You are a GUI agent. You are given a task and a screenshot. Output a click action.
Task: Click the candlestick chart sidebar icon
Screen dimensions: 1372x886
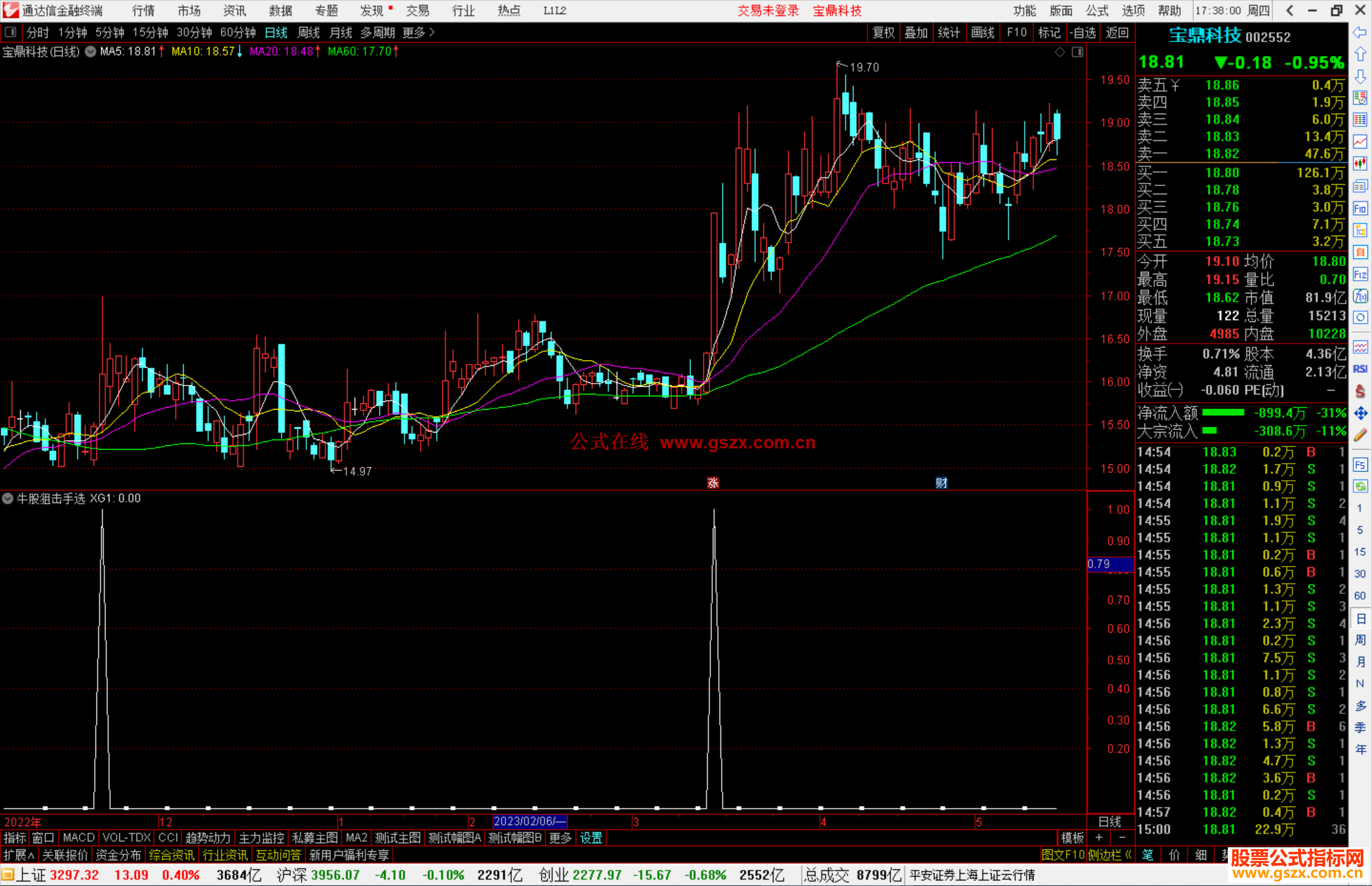click(x=1360, y=163)
